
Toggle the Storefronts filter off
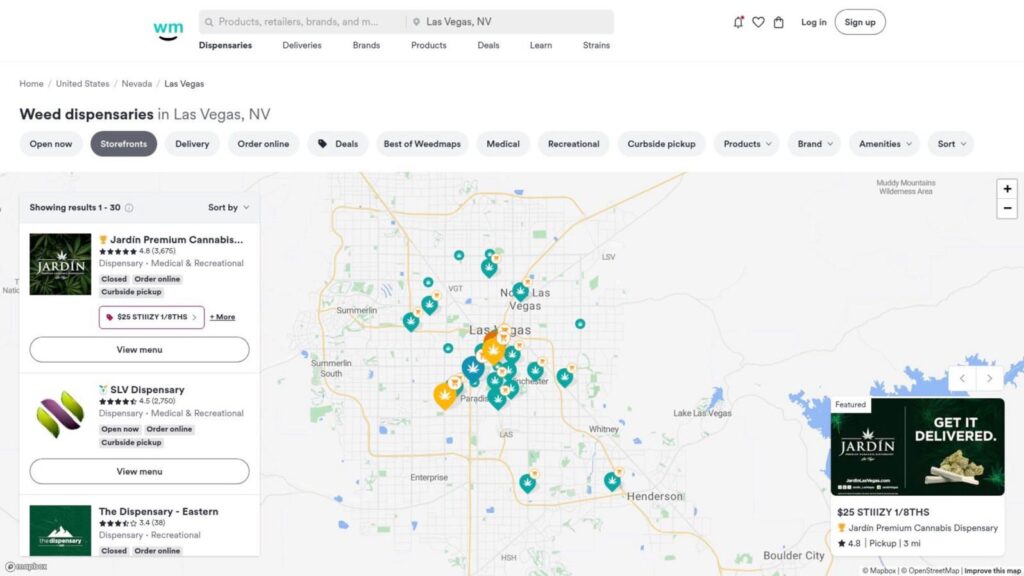click(124, 144)
